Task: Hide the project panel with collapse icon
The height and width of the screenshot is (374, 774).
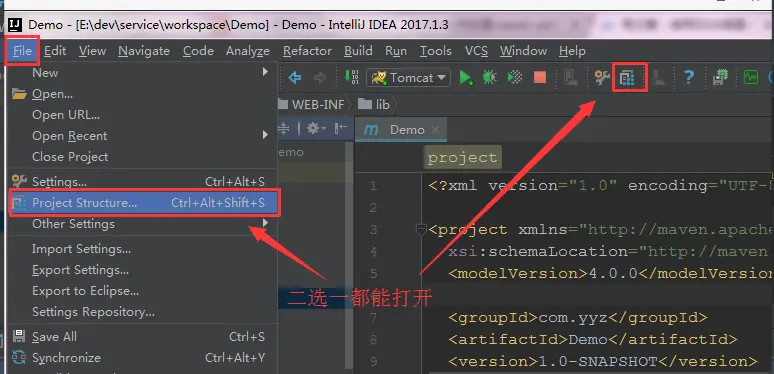Action: (341, 129)
